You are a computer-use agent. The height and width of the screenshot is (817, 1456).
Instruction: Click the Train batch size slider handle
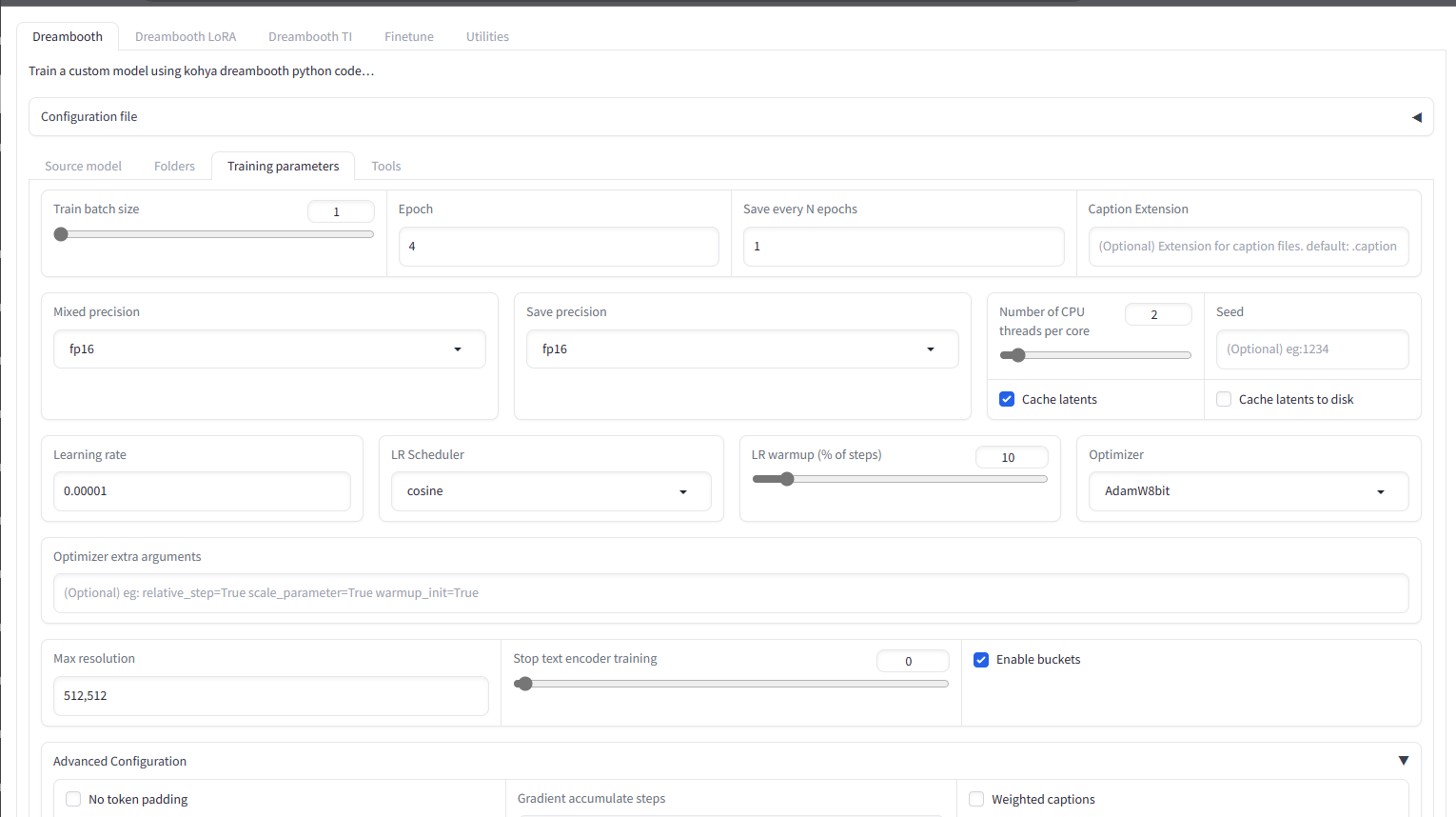(x=61, y=234)
